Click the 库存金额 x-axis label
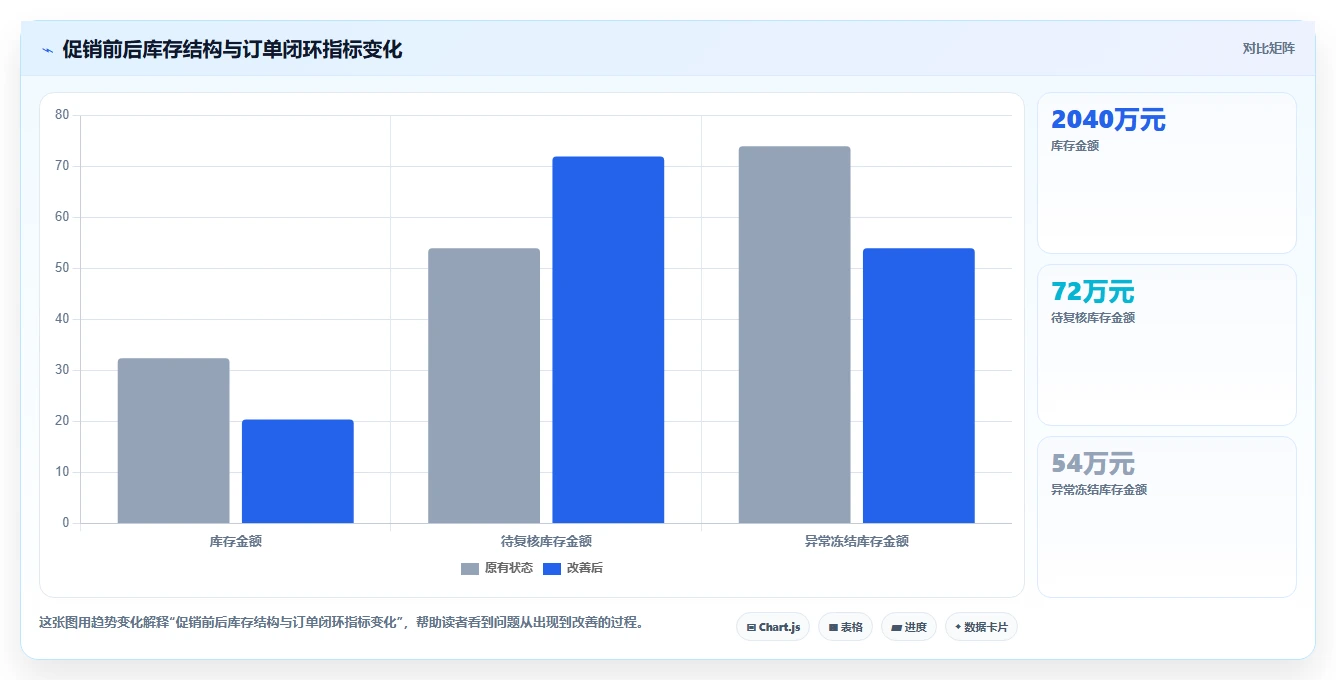 pyautogui.click(x=236, y=541)
